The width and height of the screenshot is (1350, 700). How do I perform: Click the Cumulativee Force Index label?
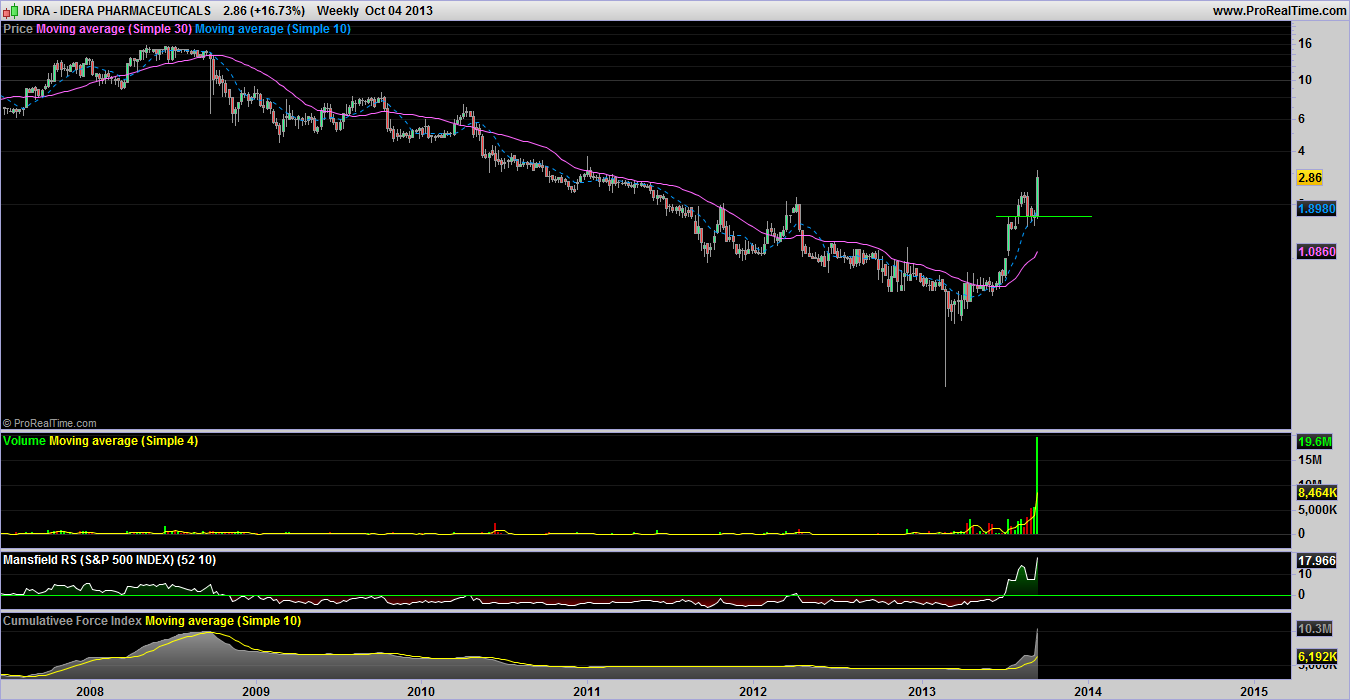[x=73, y=621]
